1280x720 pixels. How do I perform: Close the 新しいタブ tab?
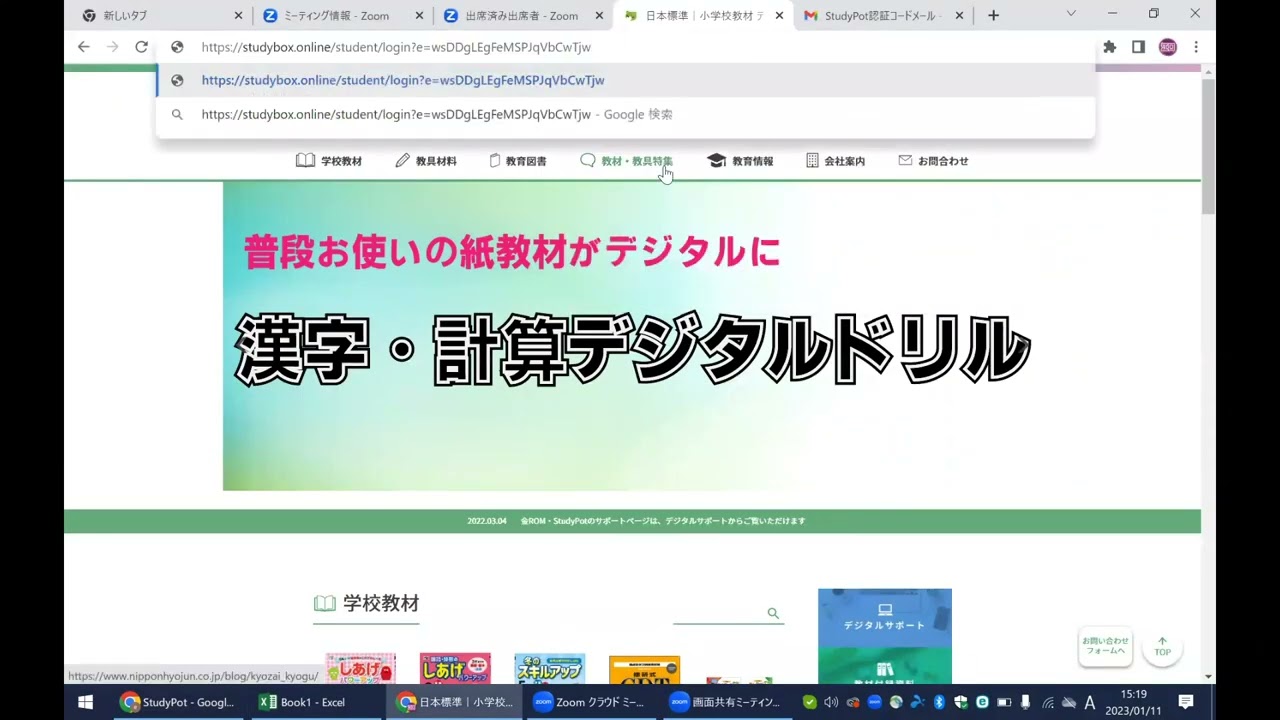[238, 16]
